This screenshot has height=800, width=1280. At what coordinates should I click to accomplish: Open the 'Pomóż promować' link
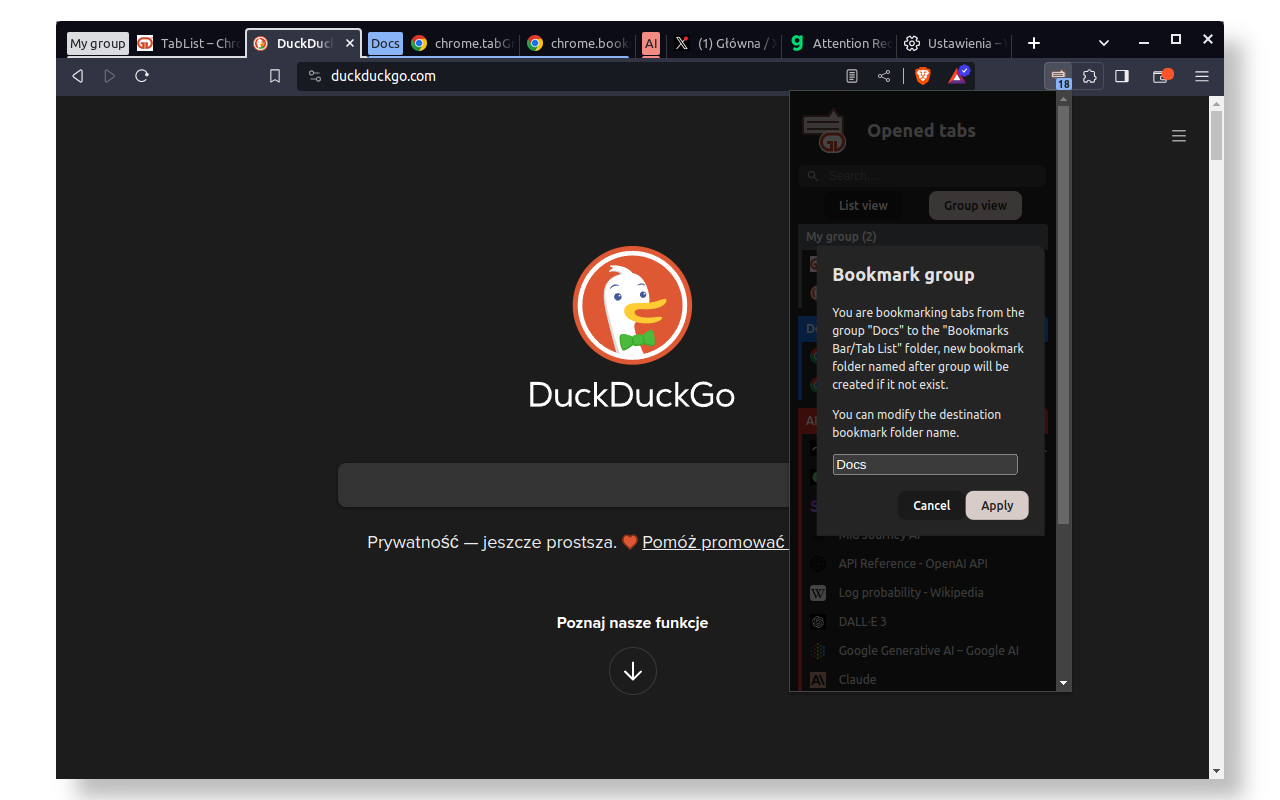(x=714, y=542)
